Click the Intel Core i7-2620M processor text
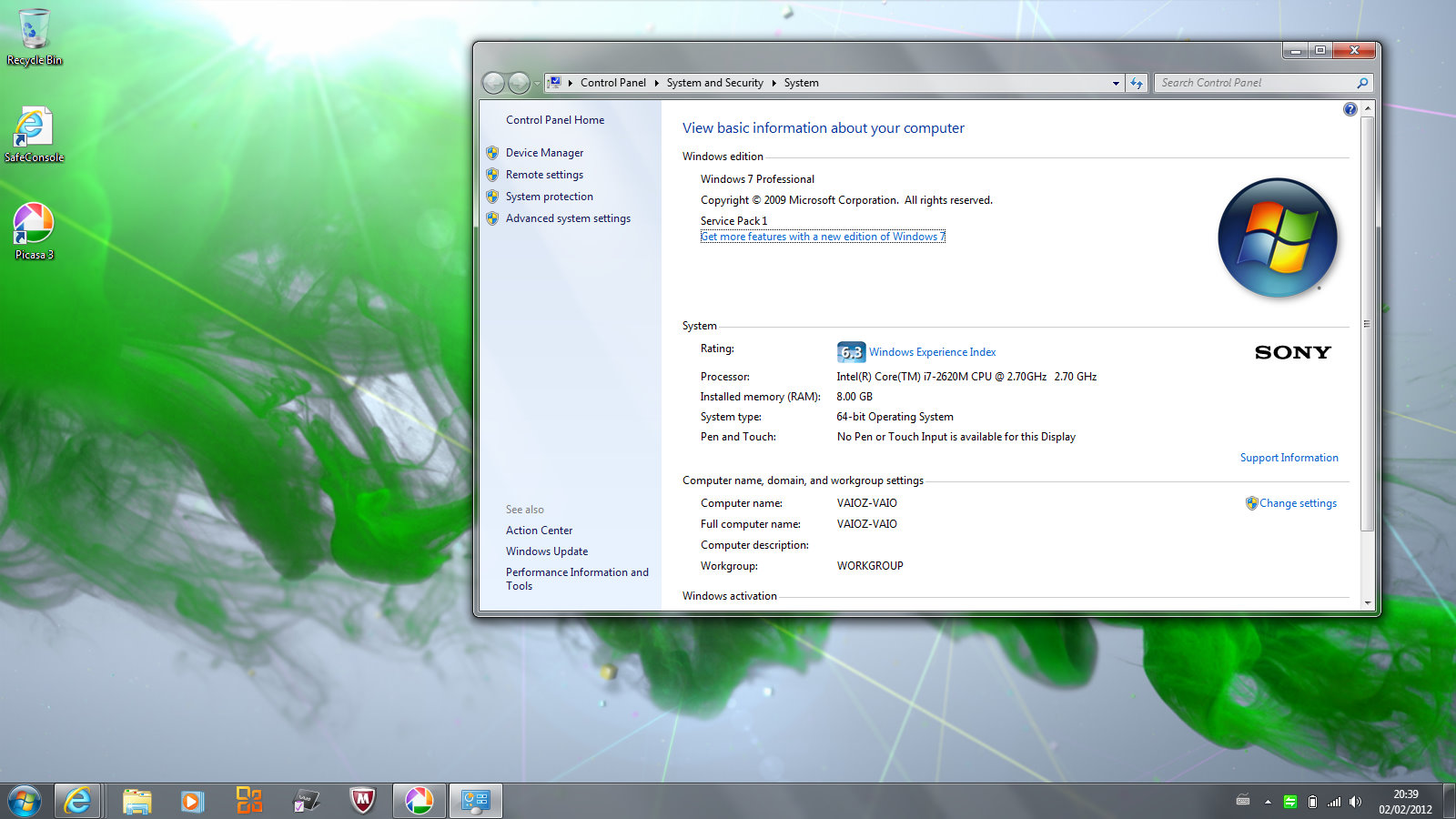This screenshot has height=819, width=1456. click(x=966, y=377)
